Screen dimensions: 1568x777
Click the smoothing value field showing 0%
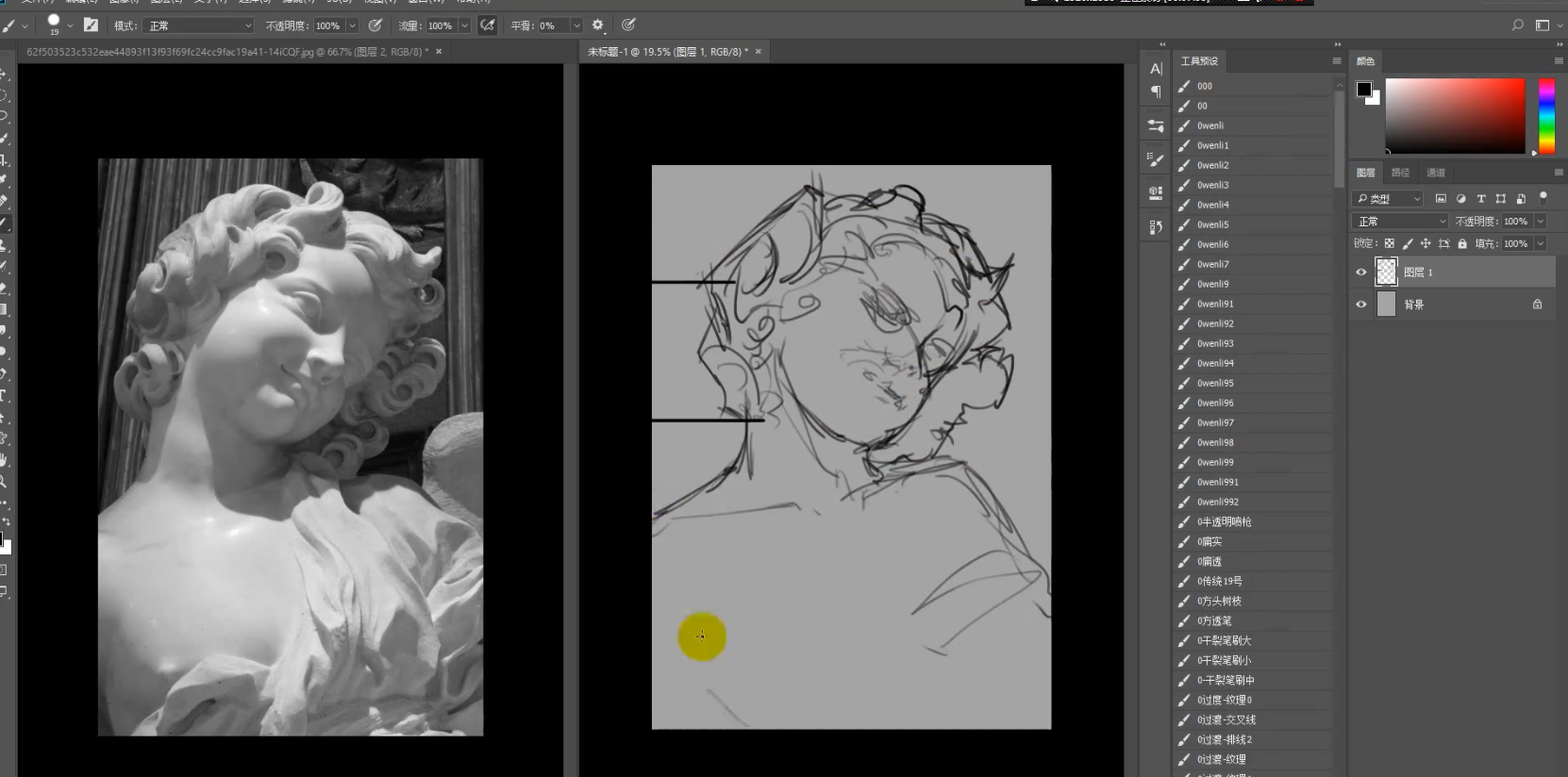pyautogui.click(x=553, y=25)
